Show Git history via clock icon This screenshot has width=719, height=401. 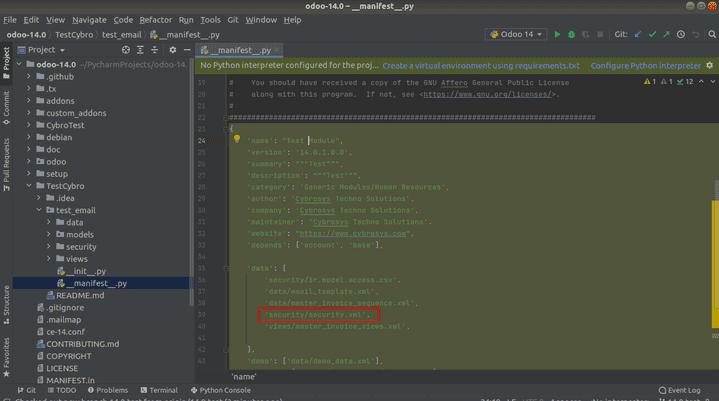tap(681, 34)
